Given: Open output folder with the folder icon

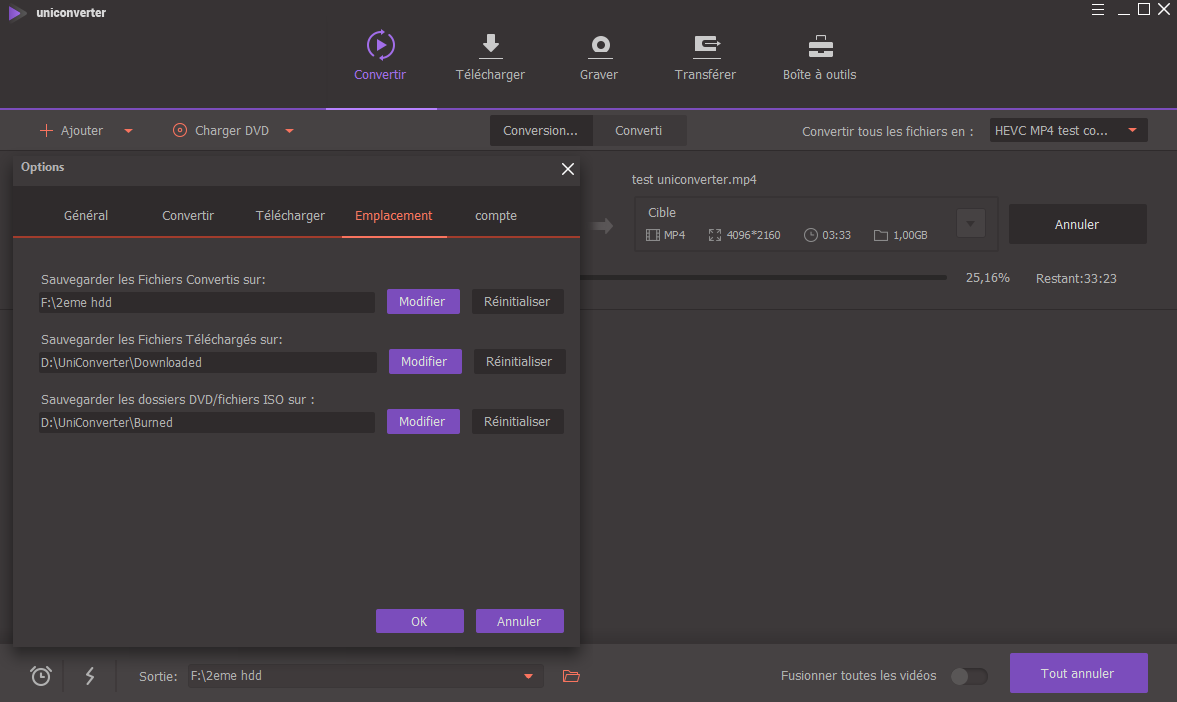Looking at the screenshot, I should pos(571,676).
